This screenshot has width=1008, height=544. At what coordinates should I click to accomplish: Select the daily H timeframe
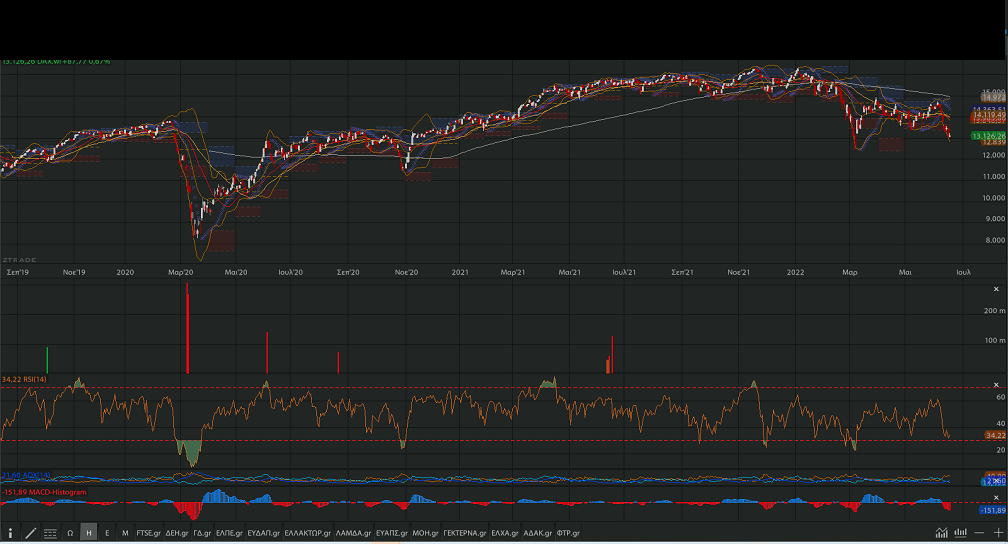pos(89,533)
